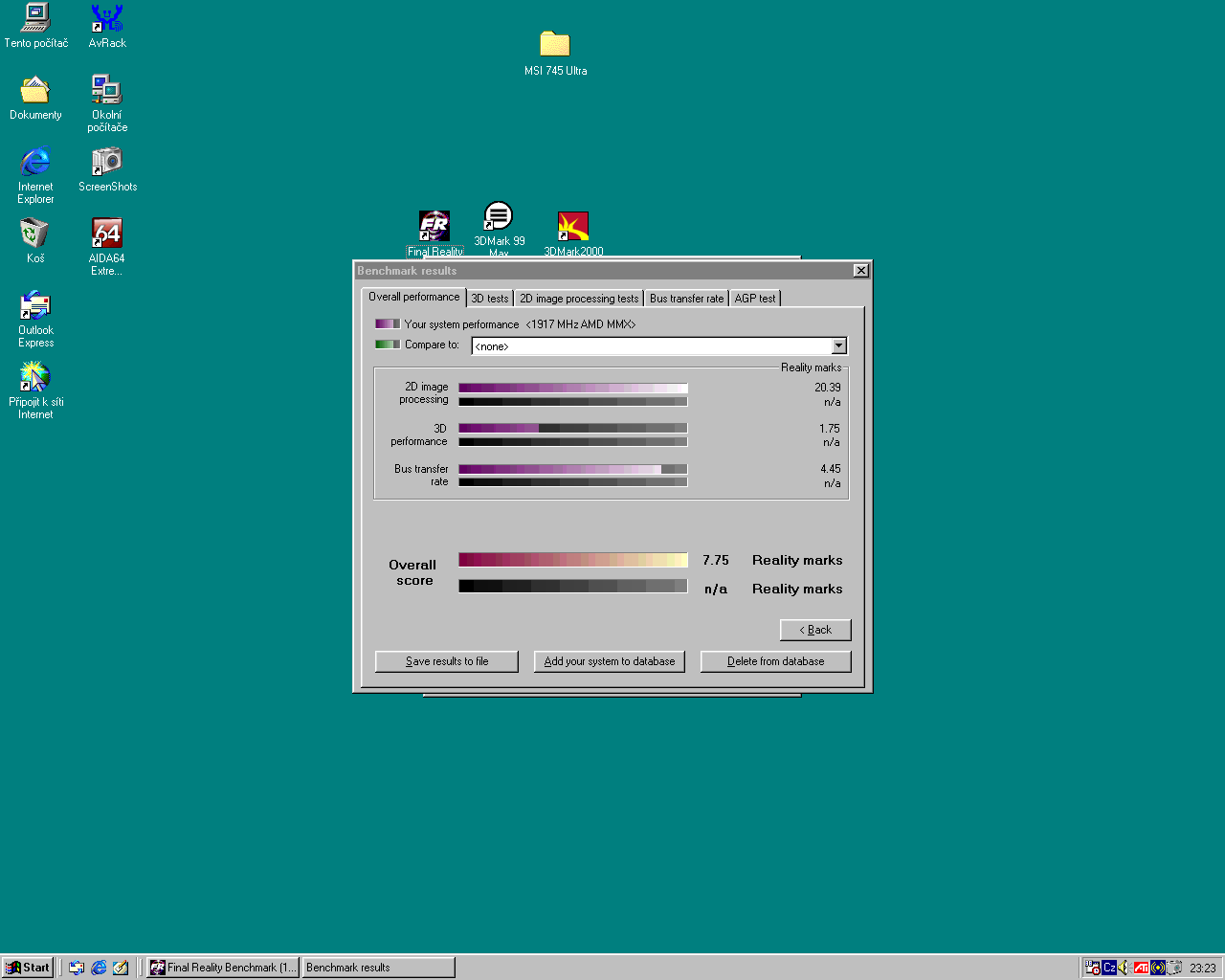Click the Overall score gradient bar
1225x980 pixels.
coord(572,560)
